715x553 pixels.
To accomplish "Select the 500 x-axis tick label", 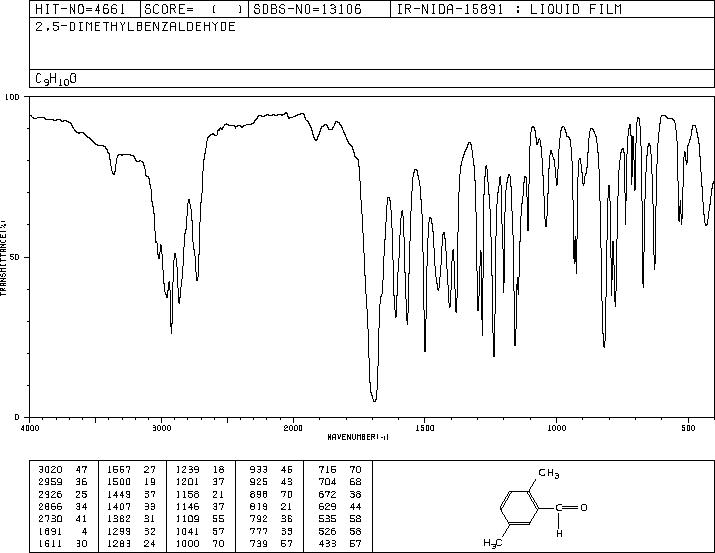I will coord(689,428).
